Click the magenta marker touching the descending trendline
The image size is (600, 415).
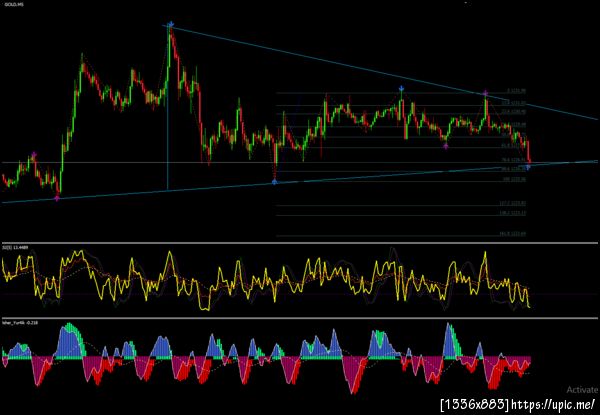[485, 93]
